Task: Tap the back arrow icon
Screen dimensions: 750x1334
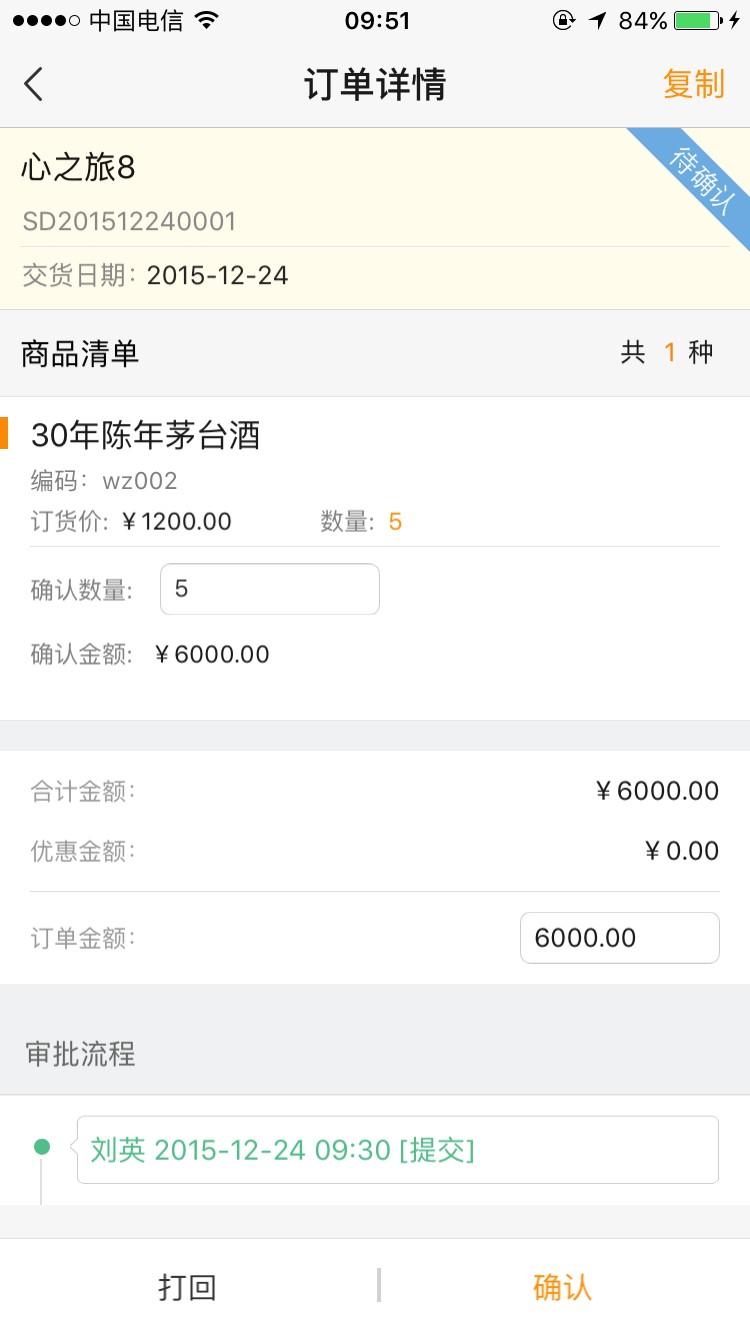Action: pos(34,84)
